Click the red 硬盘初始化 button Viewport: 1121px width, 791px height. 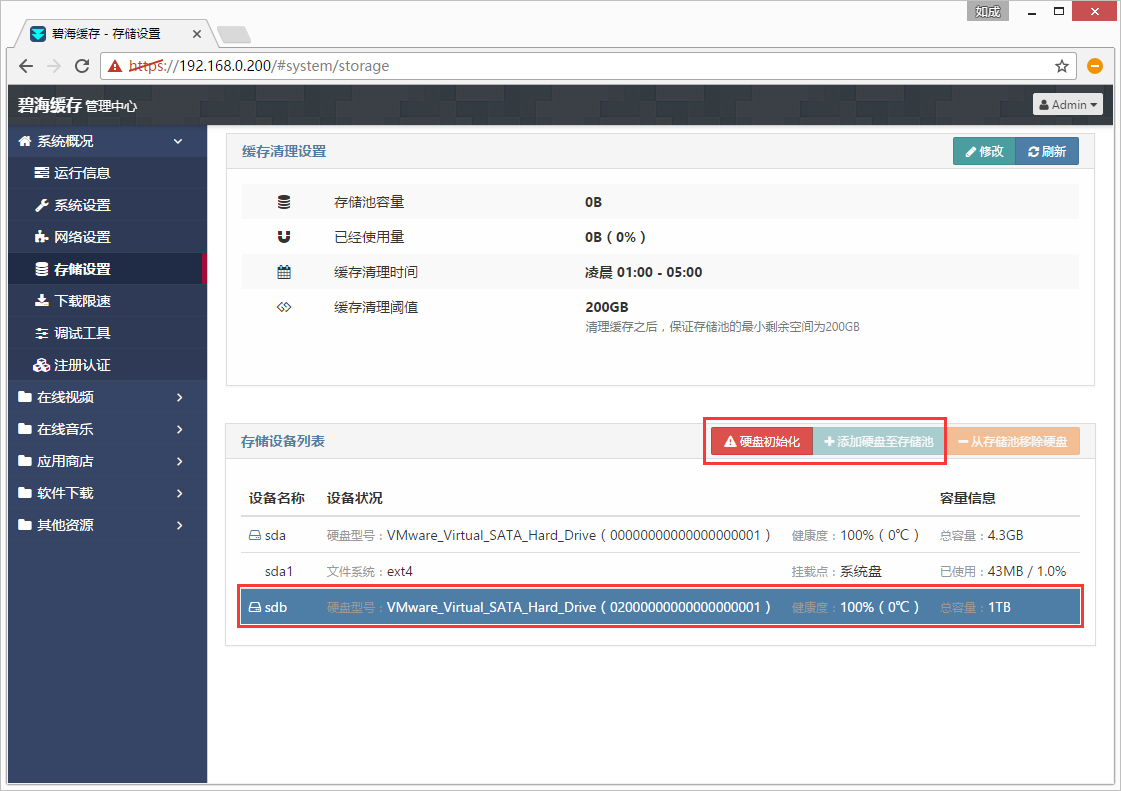(761, 441)
